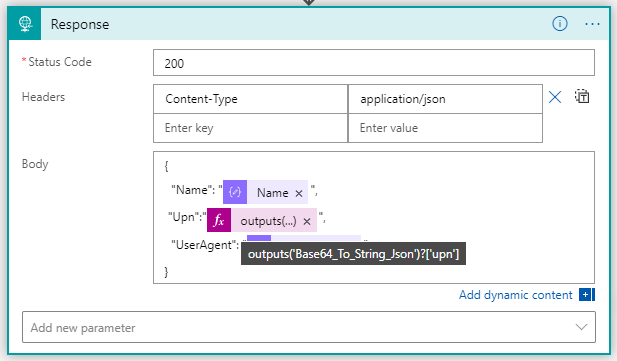The image size is (617, 361).
Task: Click the dropdown chevron for new parameter
Action: point(581,327)
